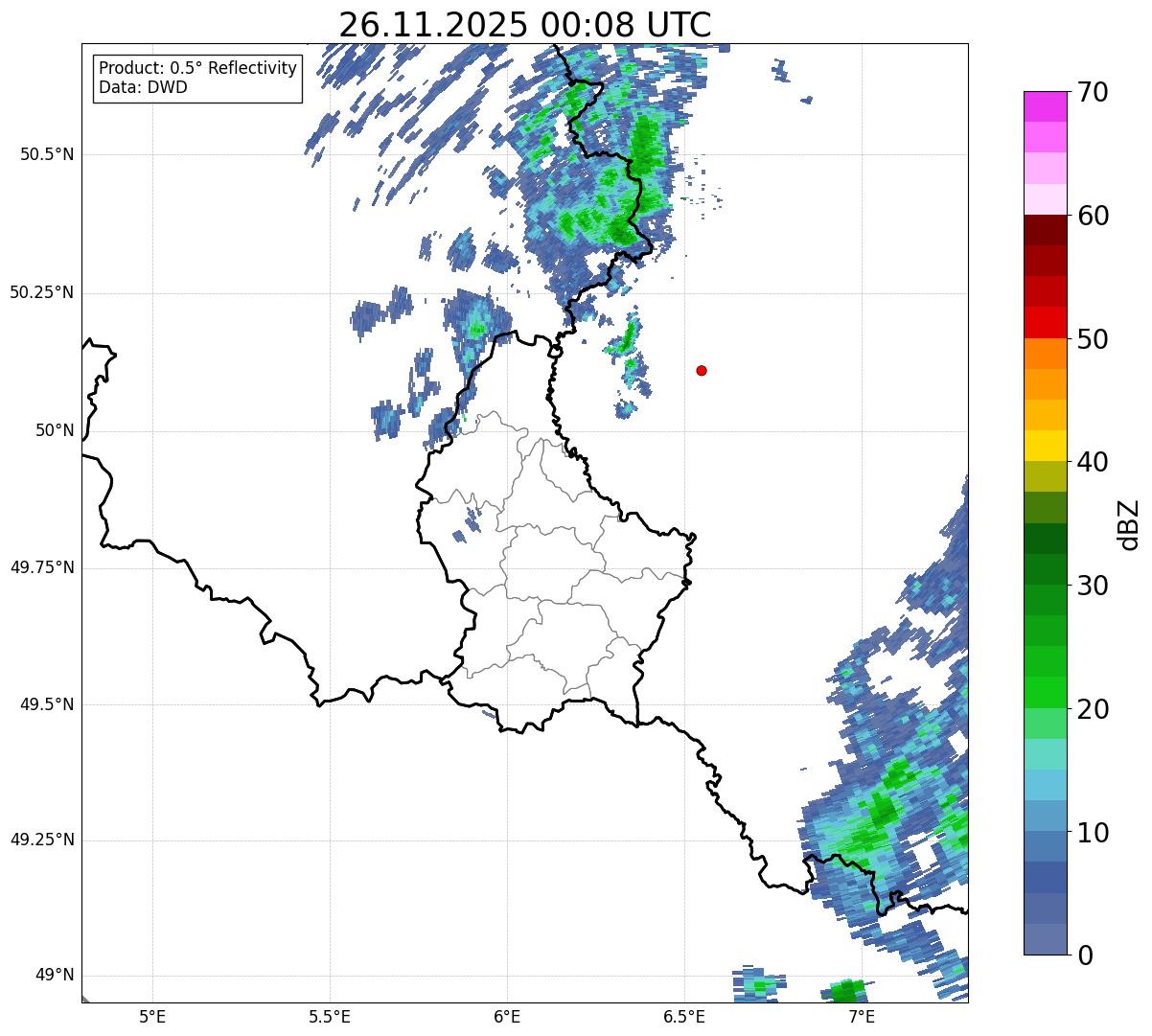Click the 6°E longitude label
The image size is (1152, 1036).
click(x=507, y=1016)
